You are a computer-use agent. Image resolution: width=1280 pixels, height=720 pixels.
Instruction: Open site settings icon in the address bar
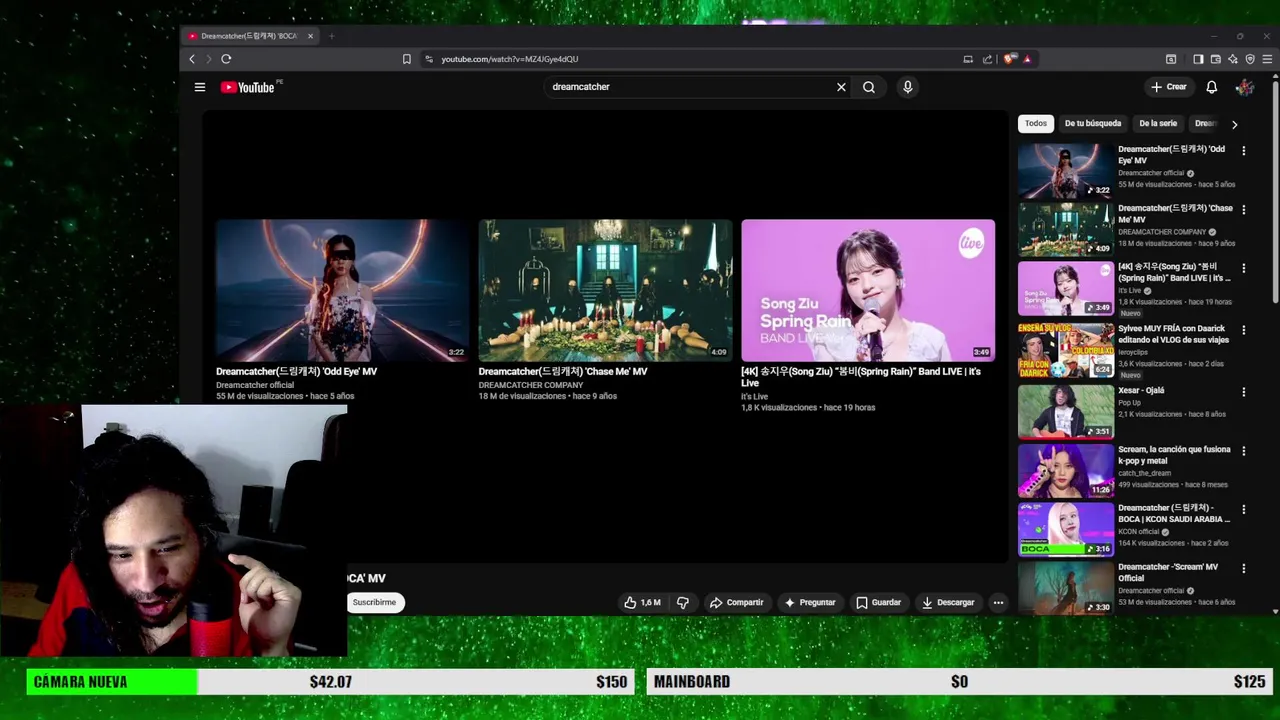point(429,59)
